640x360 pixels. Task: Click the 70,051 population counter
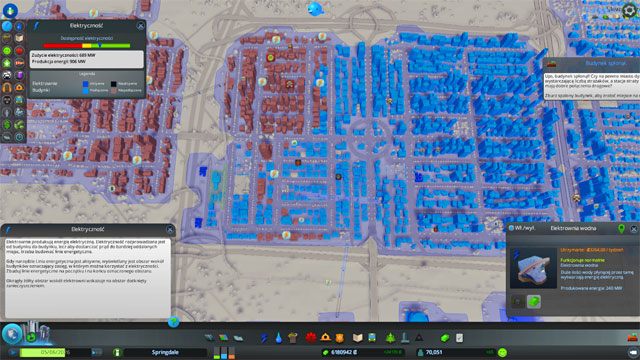pyautogui.click(x=433, y=352)
